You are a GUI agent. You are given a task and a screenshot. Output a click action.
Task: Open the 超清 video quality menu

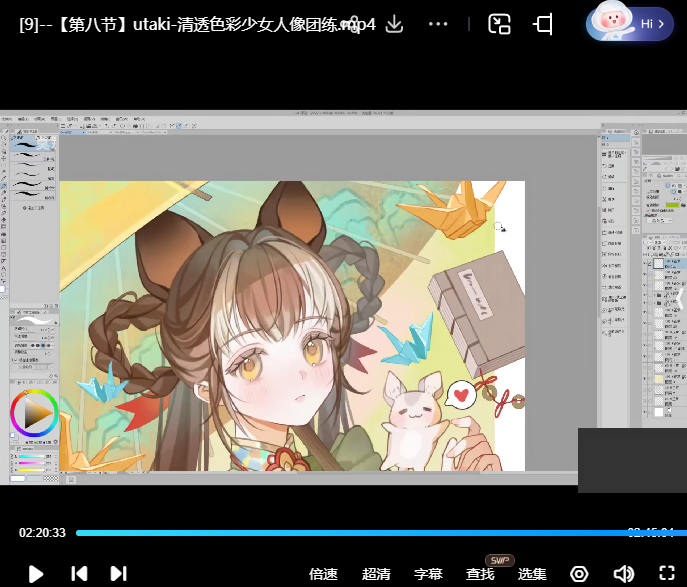tap(376, 574)
